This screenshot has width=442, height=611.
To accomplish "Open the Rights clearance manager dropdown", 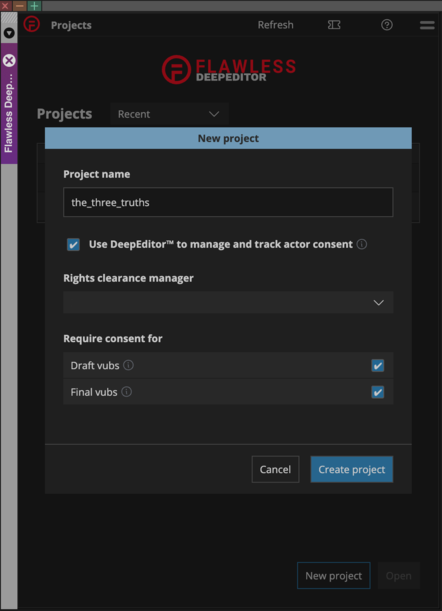I will pos(228,302).
